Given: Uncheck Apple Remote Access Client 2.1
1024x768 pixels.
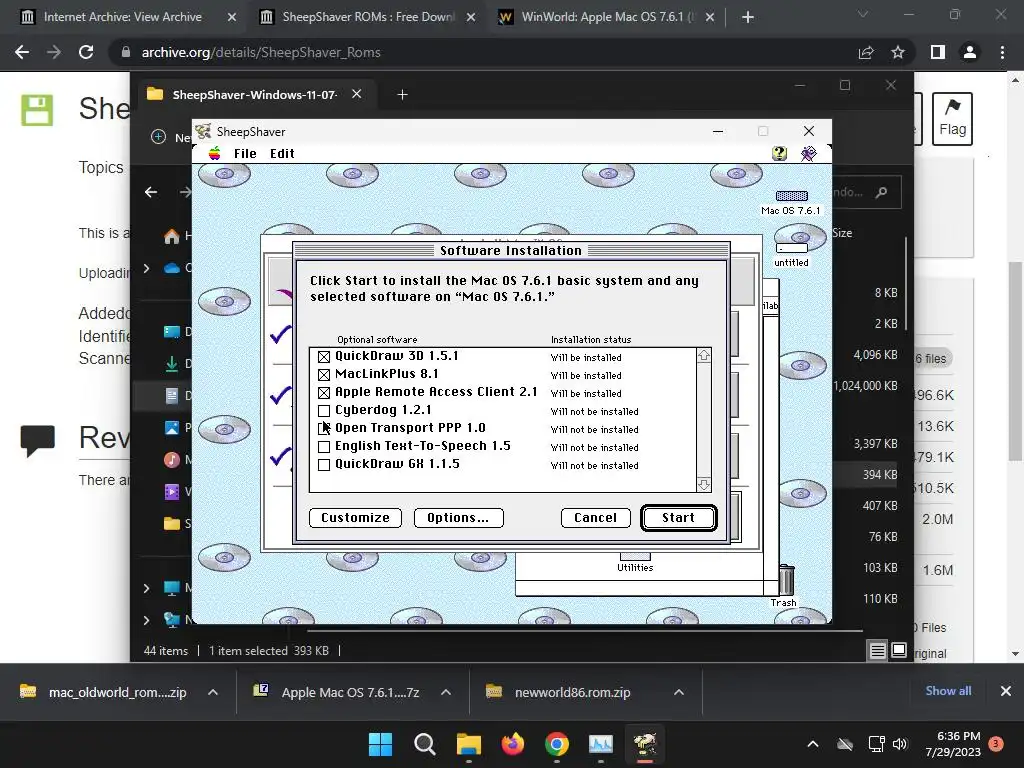Looking at the screenshot, I should tap(324, 392).
